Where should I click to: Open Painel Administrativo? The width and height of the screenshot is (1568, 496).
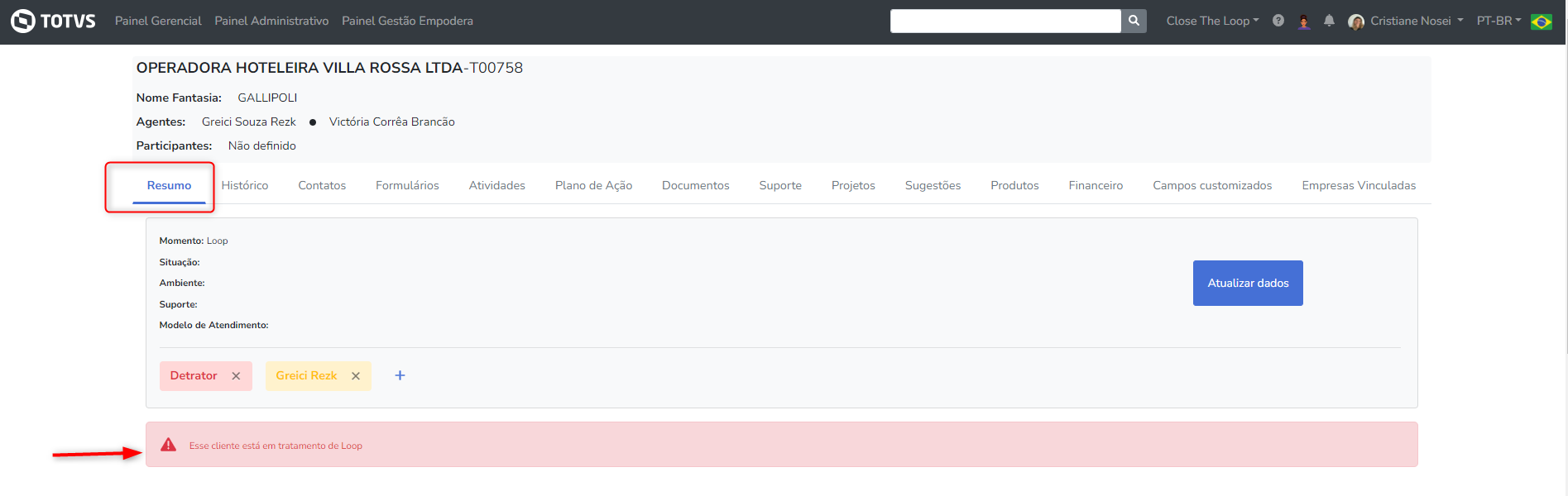point(271,21)
